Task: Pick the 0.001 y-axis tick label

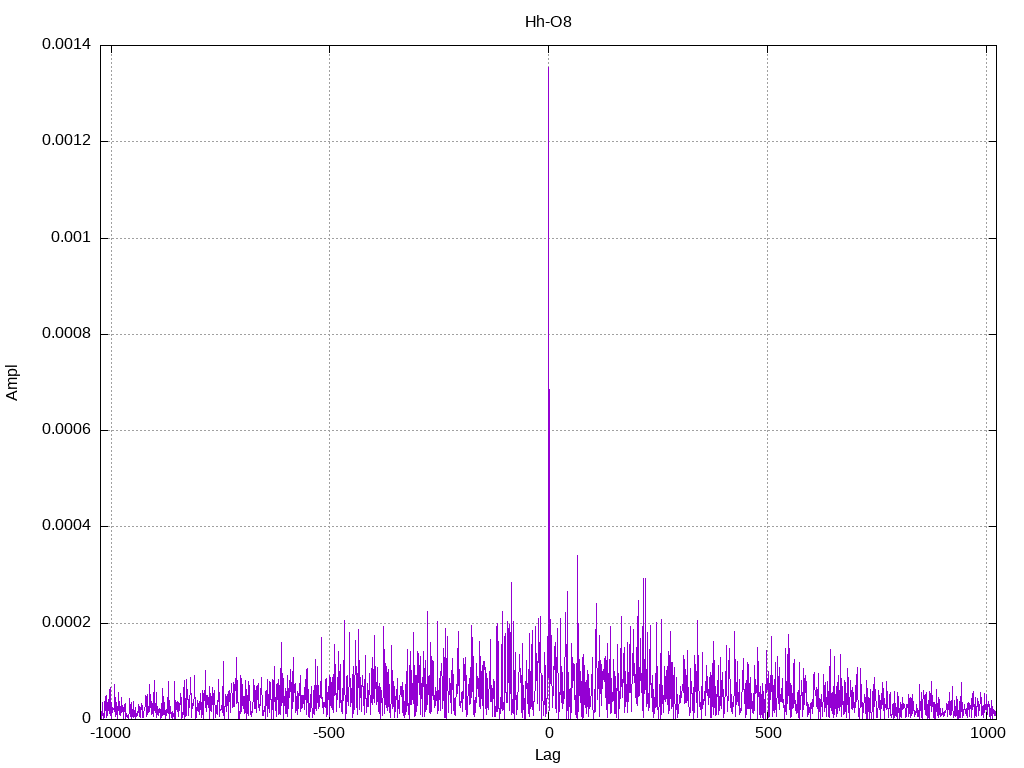Action: coord(70,238)
